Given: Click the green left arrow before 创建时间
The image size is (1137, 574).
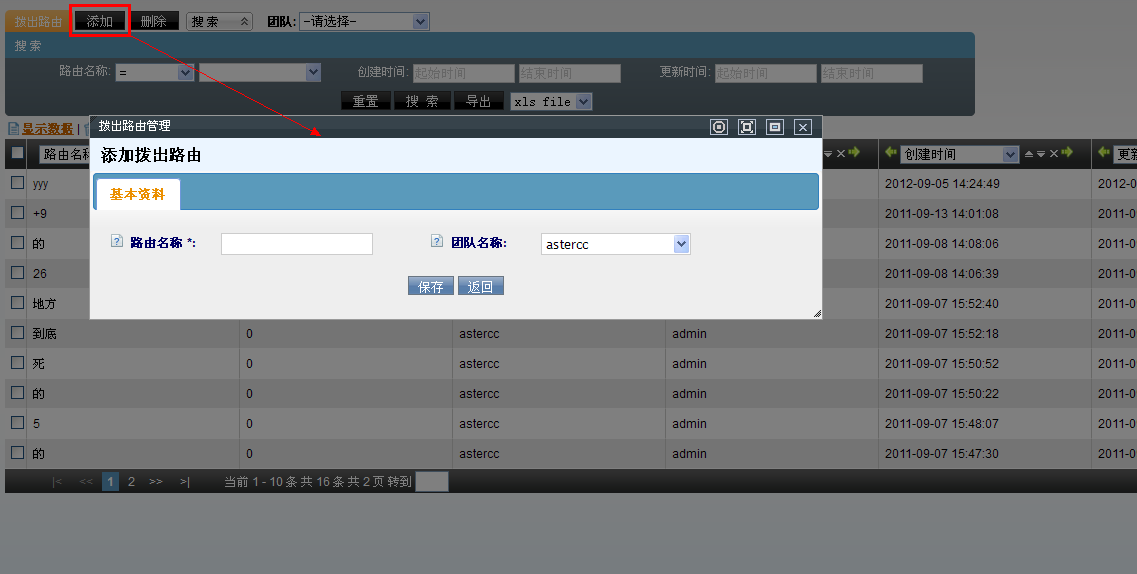Looking at the screenshot, I should tap(890, 153).
